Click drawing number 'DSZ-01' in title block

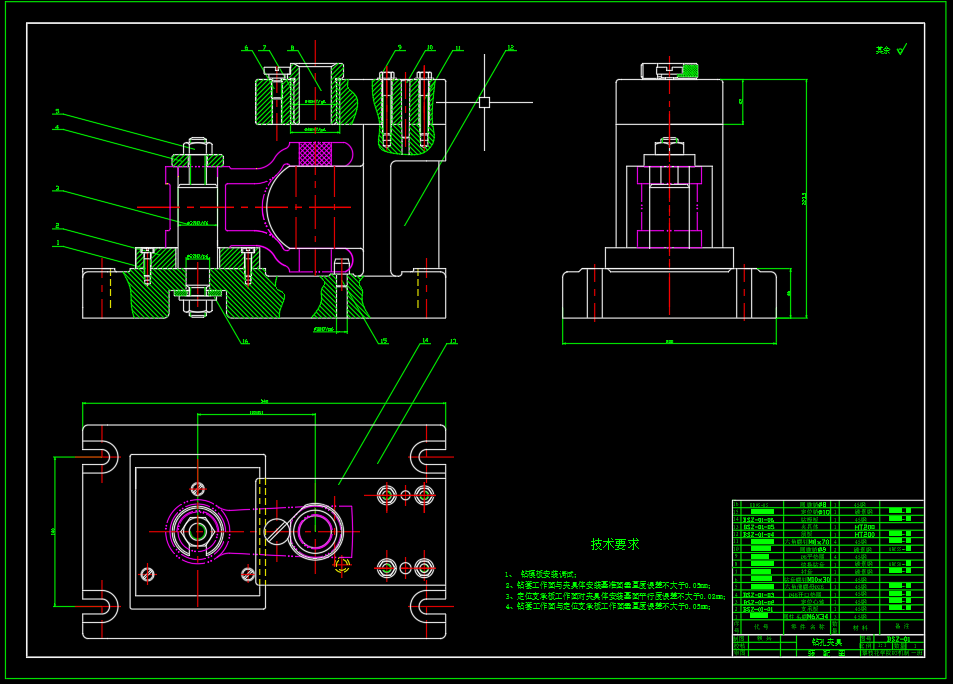898,639
